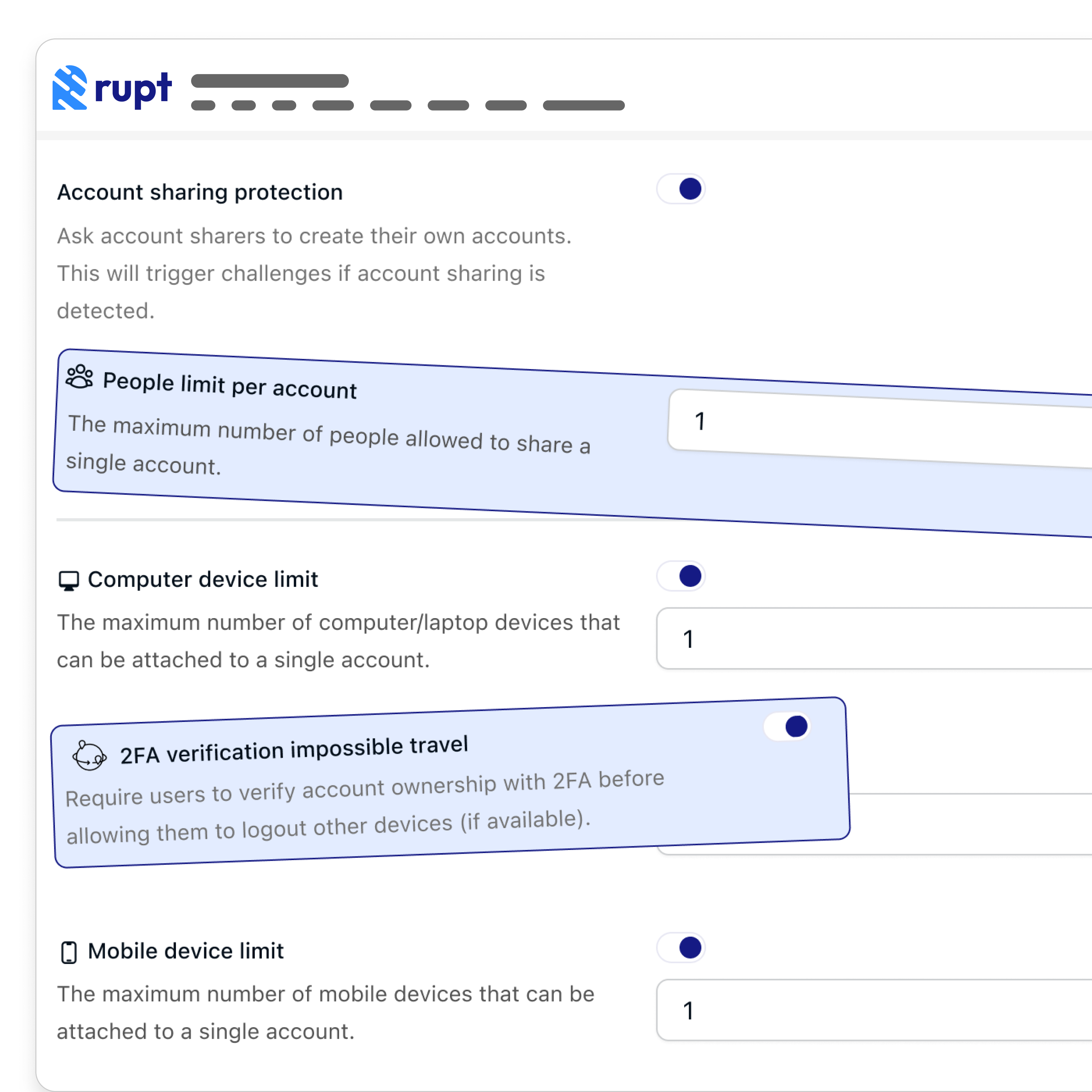Click the rupt logo icon
Screen dimensions: 1092x1092
[x=69, y=88]
